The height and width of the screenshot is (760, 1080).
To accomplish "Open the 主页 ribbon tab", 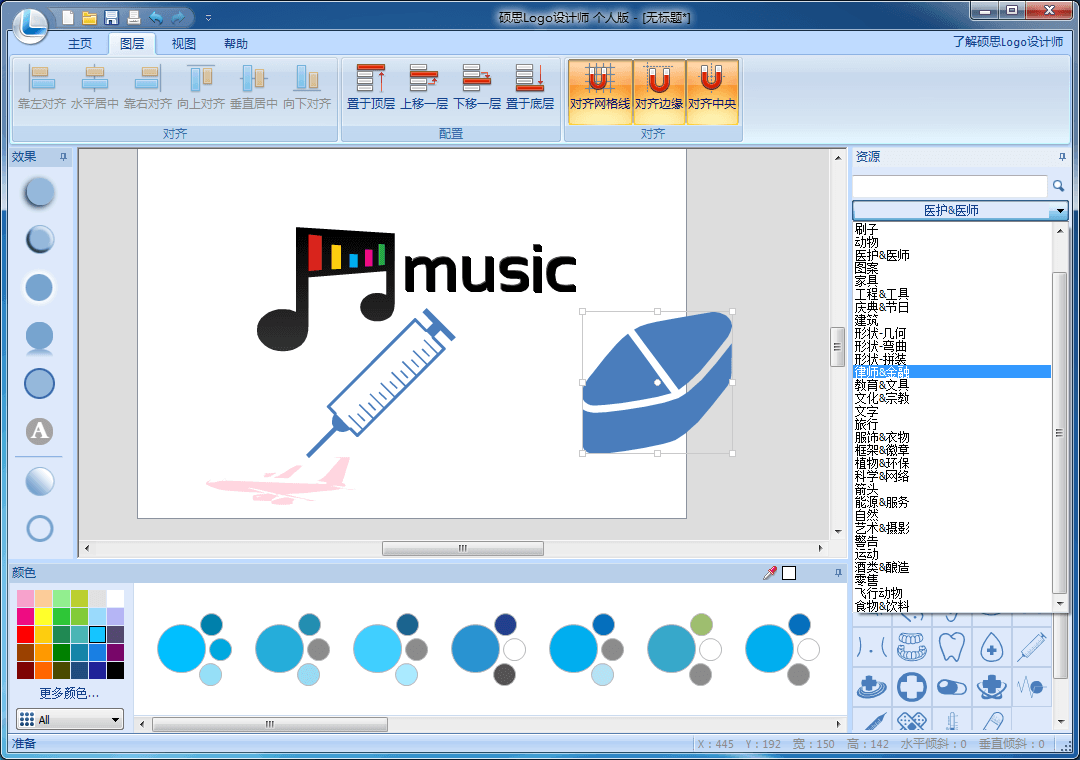I will click(x=80, y=44).
